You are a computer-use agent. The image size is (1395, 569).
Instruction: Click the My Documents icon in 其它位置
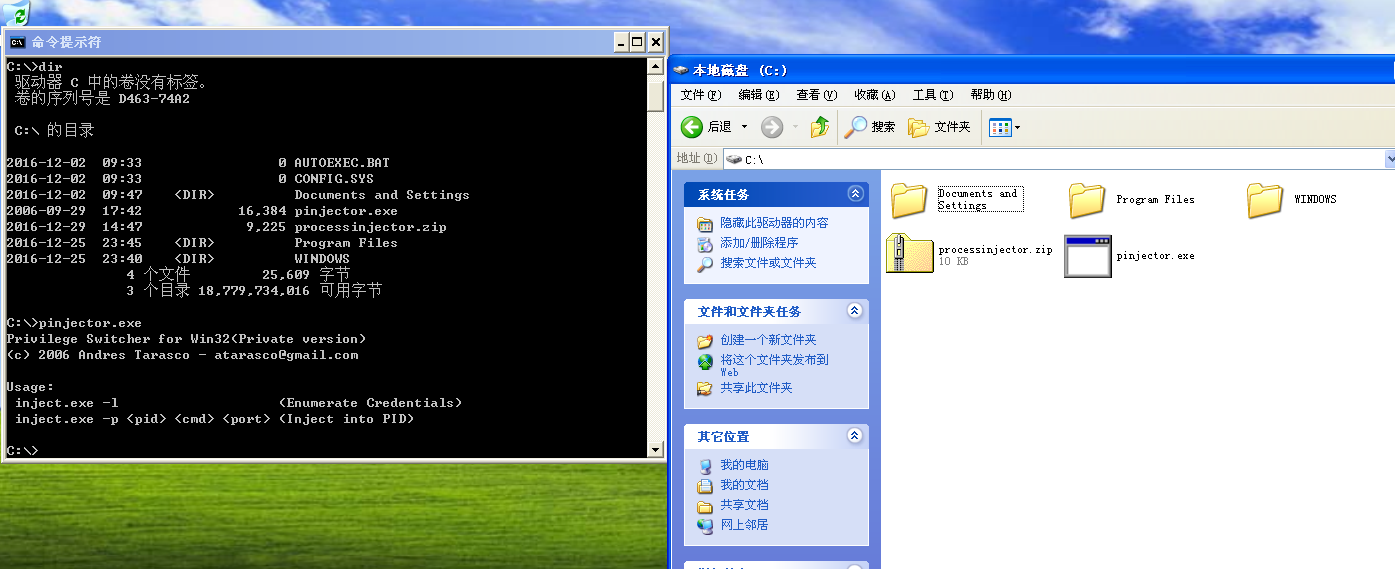click(705, 485)
